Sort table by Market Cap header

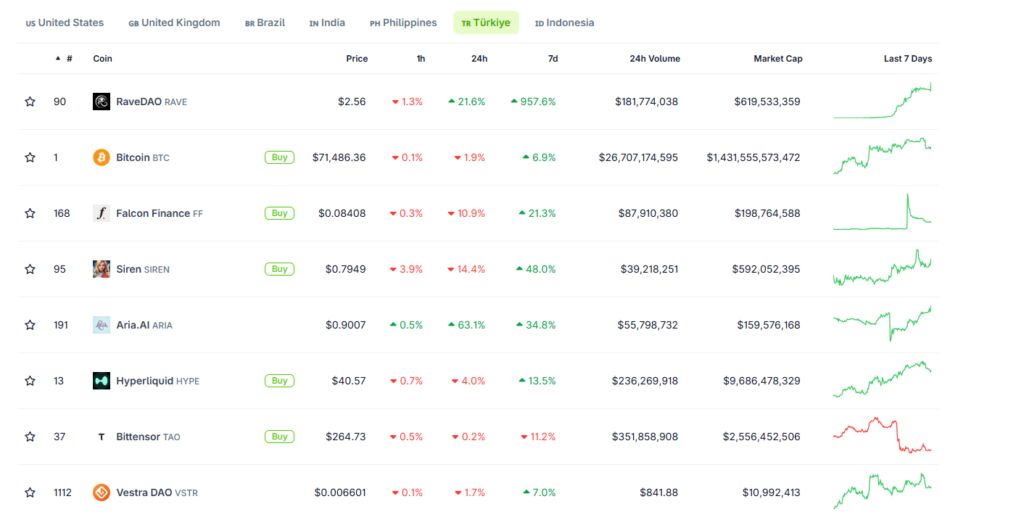tap(777, 59)
